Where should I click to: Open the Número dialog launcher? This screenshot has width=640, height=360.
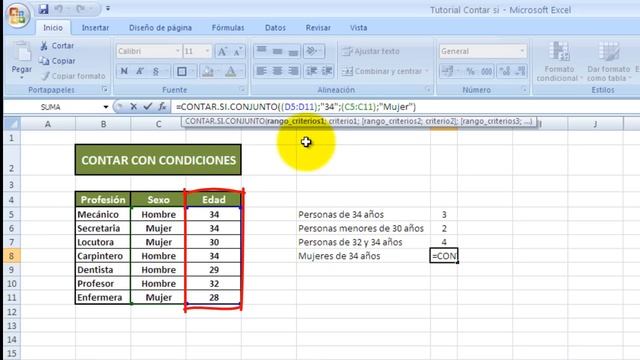[x=524, y=89]
